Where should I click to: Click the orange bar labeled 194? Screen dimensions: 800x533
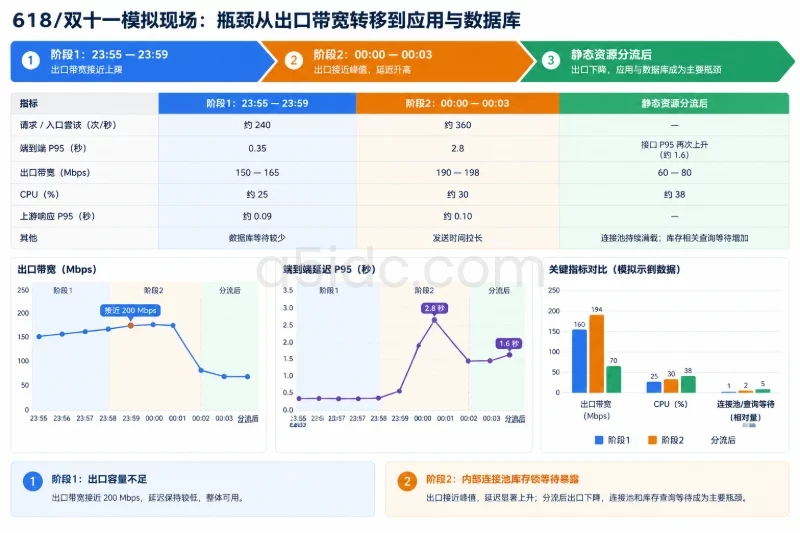tap(596, 354)
